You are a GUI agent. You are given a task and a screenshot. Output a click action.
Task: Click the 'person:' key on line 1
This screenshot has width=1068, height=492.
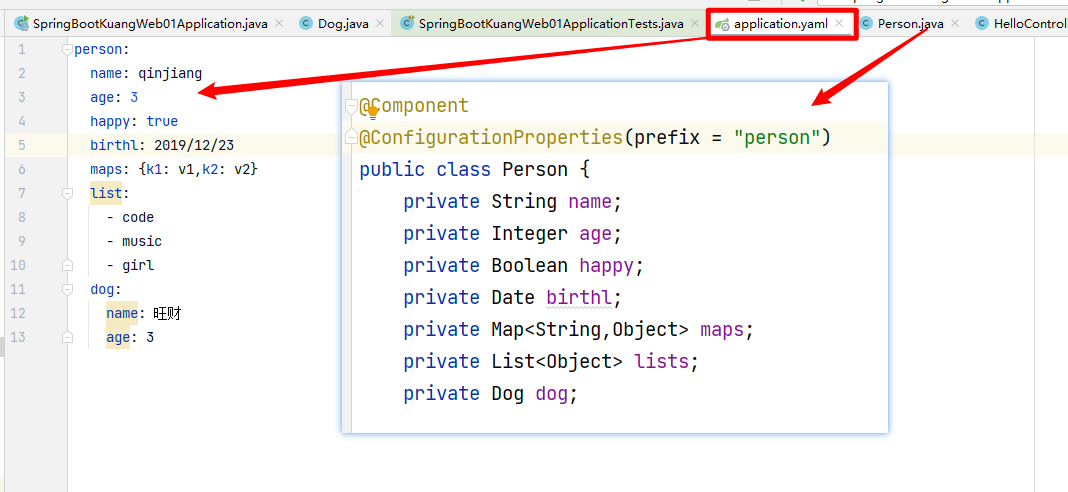101,49
